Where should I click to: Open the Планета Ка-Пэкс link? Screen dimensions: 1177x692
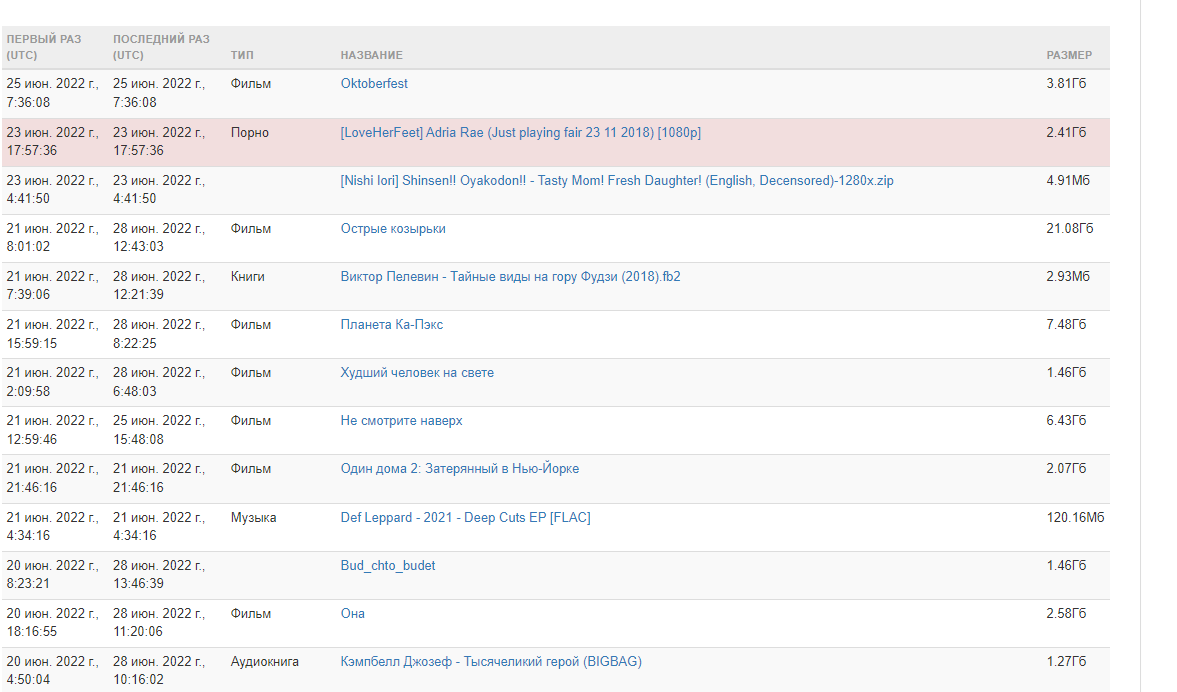click(392, 324)
